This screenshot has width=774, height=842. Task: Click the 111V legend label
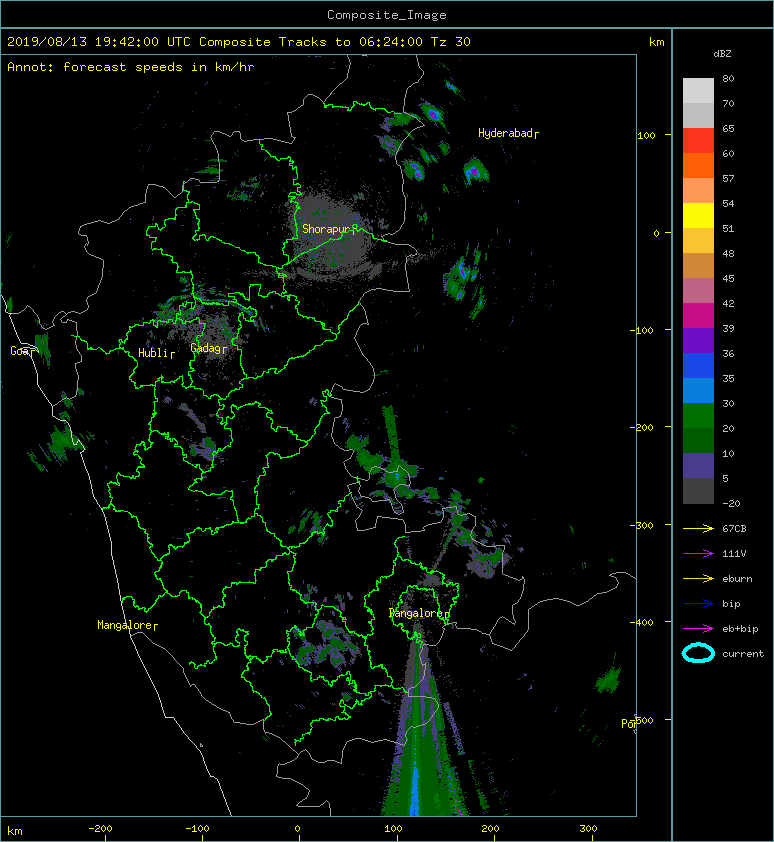click(x=734, y=554)
